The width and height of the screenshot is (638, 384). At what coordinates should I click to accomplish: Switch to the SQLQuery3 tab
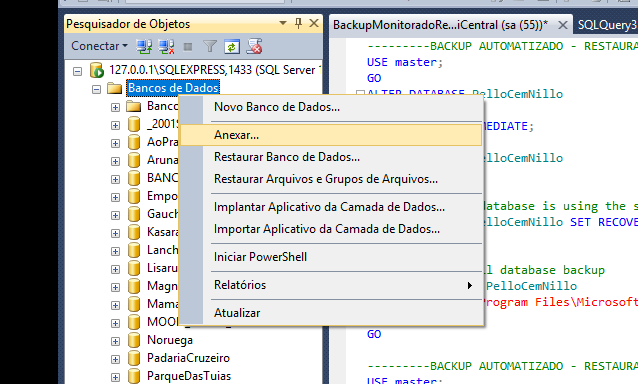[x=607, y=25]
